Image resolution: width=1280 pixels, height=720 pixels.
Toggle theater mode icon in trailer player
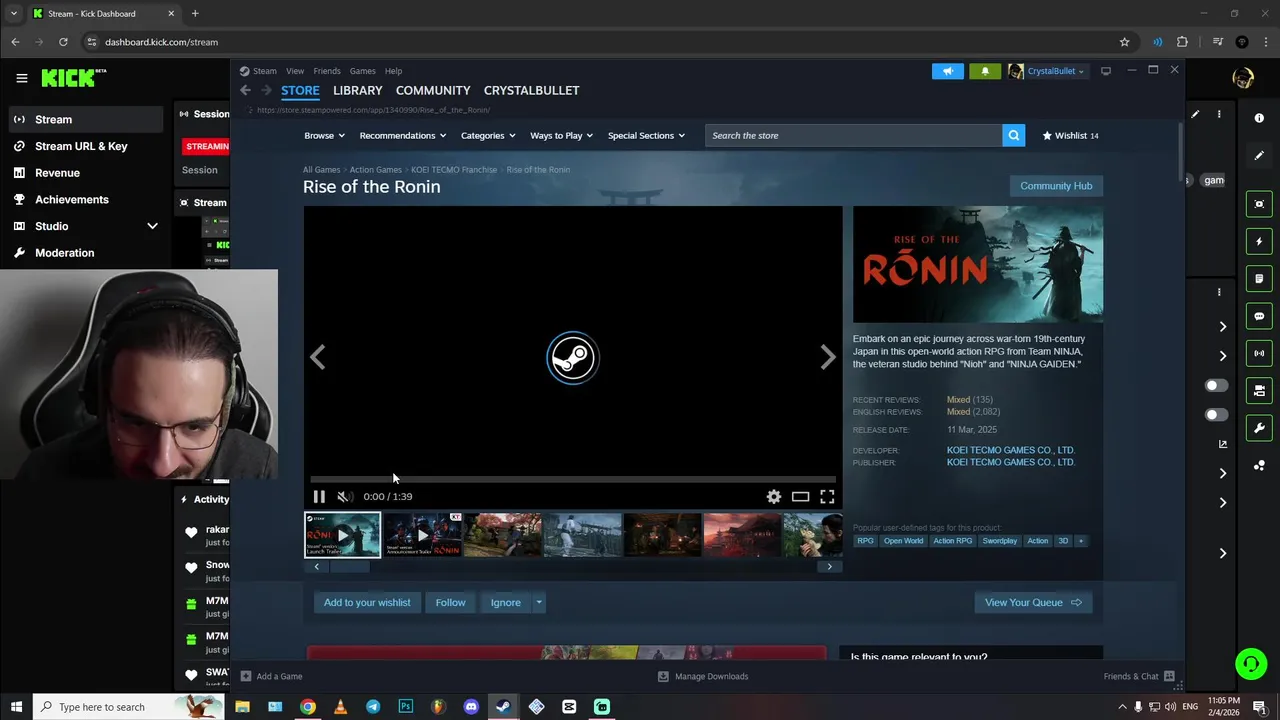tap(800, 496)
